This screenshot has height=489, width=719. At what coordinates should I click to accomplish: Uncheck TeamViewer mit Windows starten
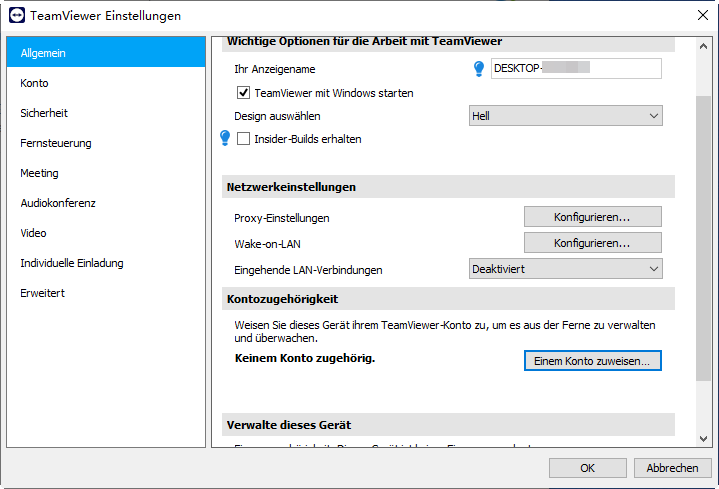(243, 93)
